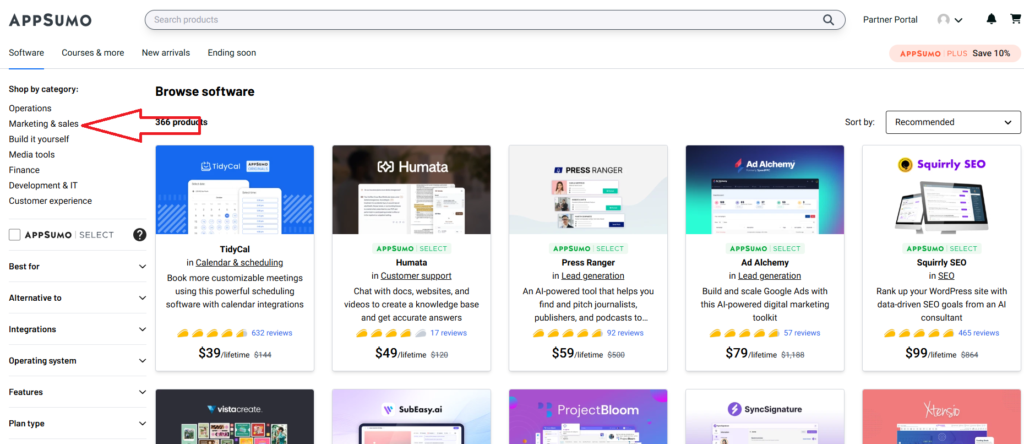This screenshot has height=444, width=1024.
Task: Expand the Features filter
Action: coord(78,392)
